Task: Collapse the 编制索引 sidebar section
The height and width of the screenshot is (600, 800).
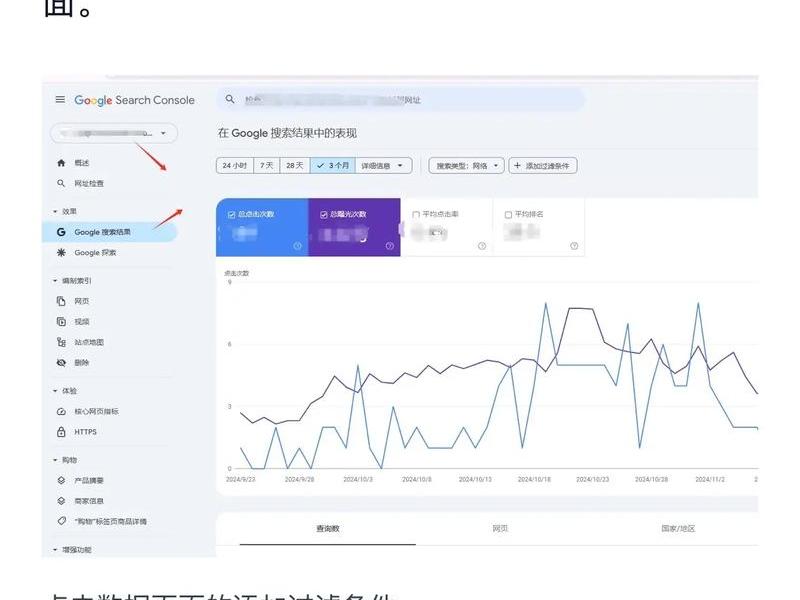Action: 55,281
